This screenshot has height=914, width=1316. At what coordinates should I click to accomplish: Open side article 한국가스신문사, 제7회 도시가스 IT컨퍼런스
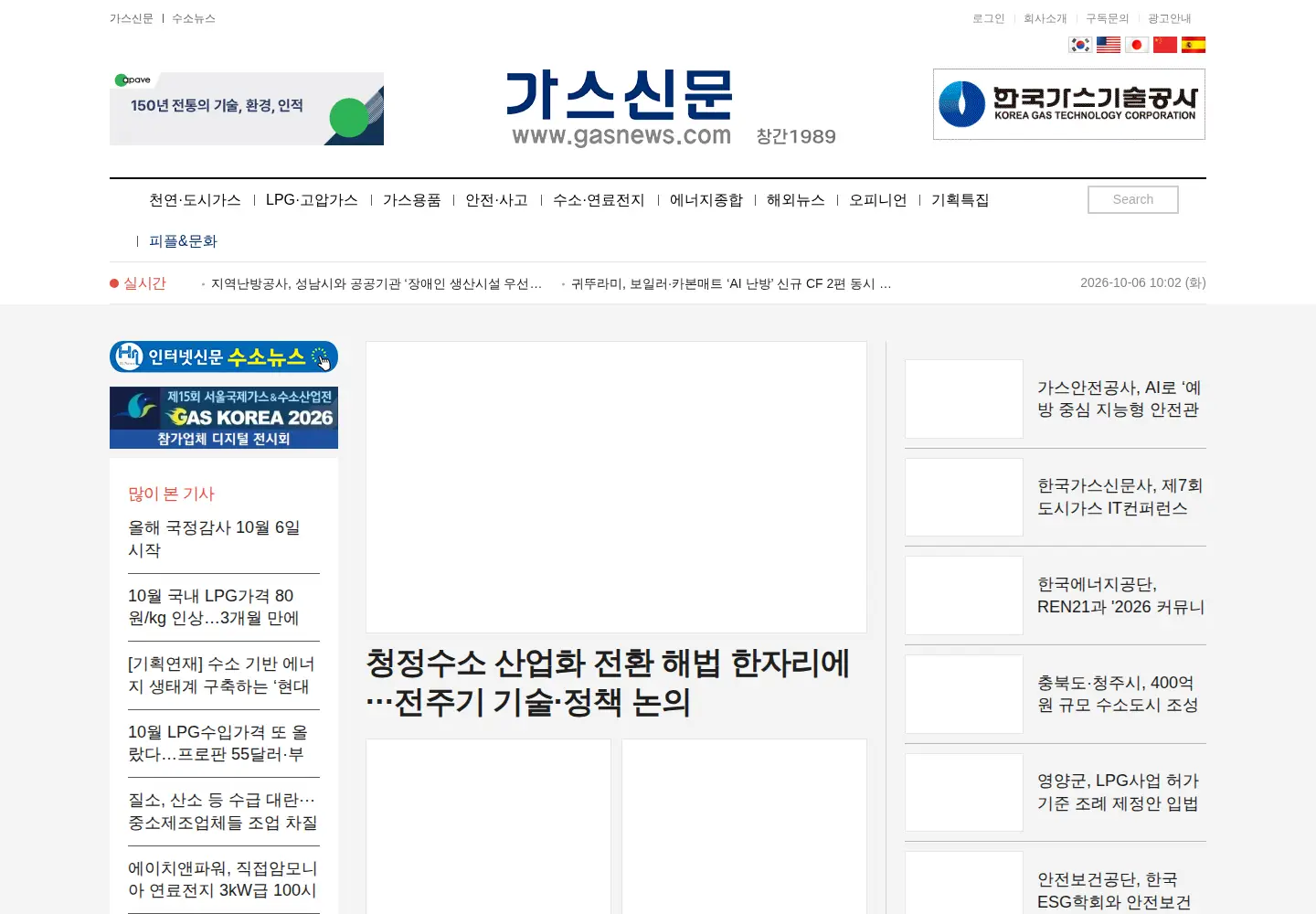point(1120,497)
